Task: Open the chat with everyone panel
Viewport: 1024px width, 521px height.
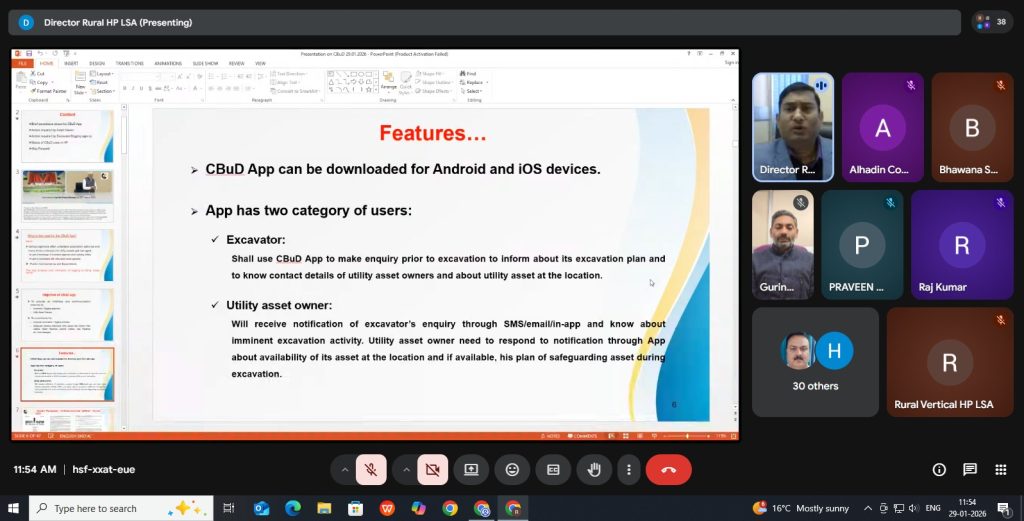Action: [x=969, y=469]
